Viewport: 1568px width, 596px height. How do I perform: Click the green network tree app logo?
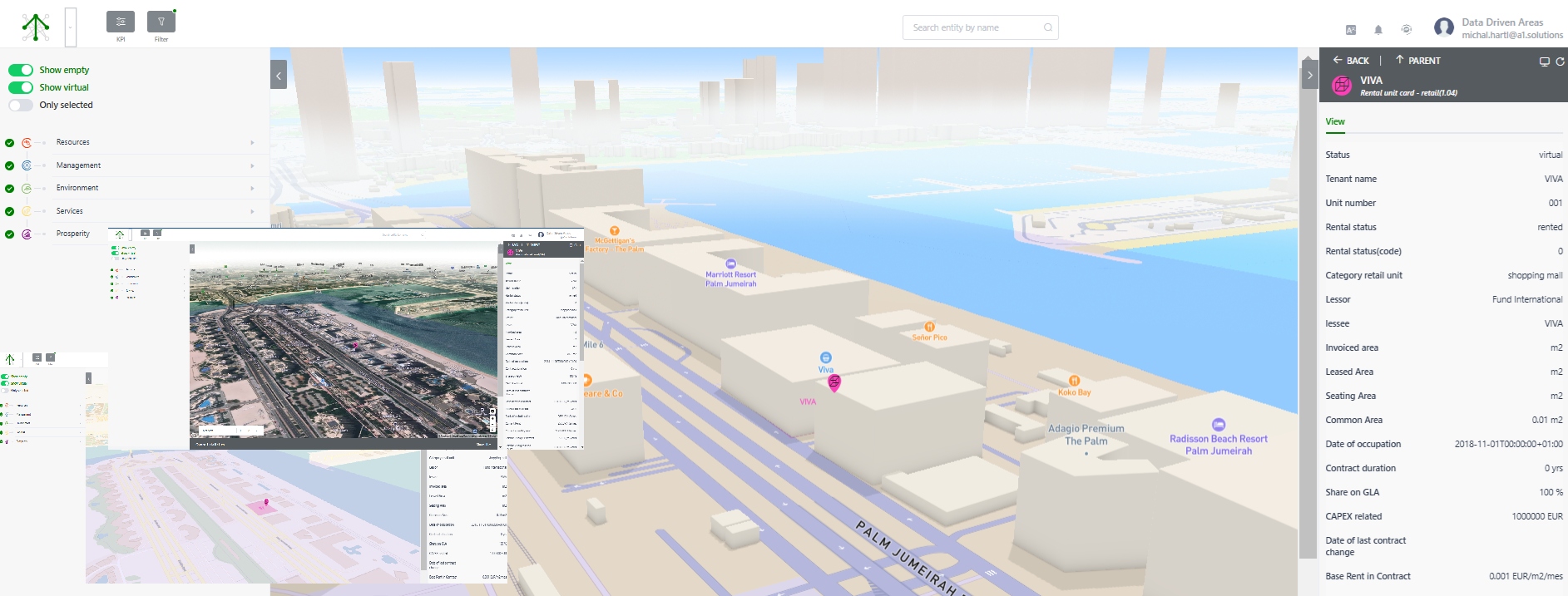(x=36, y=27)
